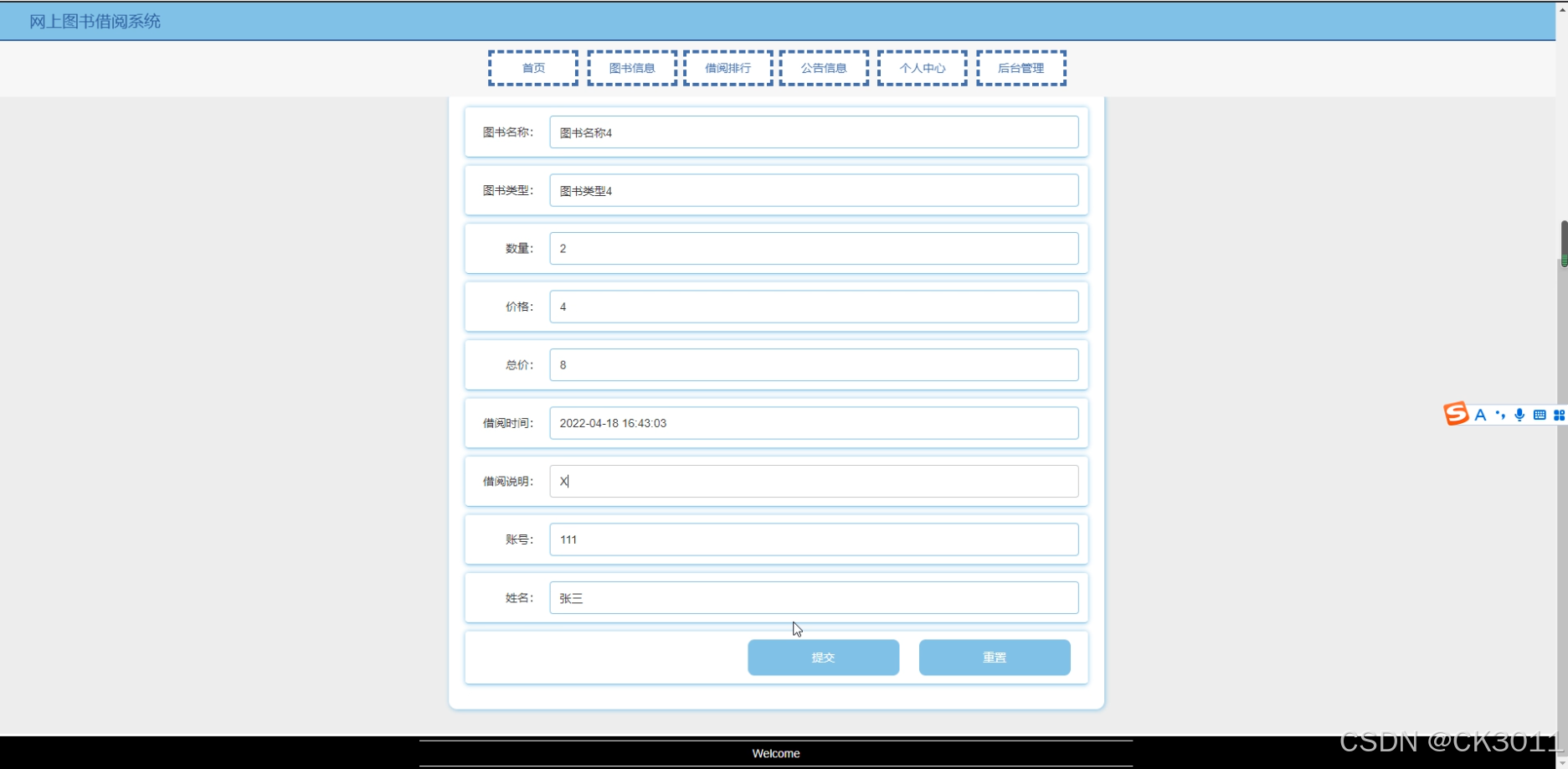The width and height of the screenshot is (1568, 769).
Task: Open the soft keyboard icon in Sogou toolbar
Action: click(x=1539, y=414)
